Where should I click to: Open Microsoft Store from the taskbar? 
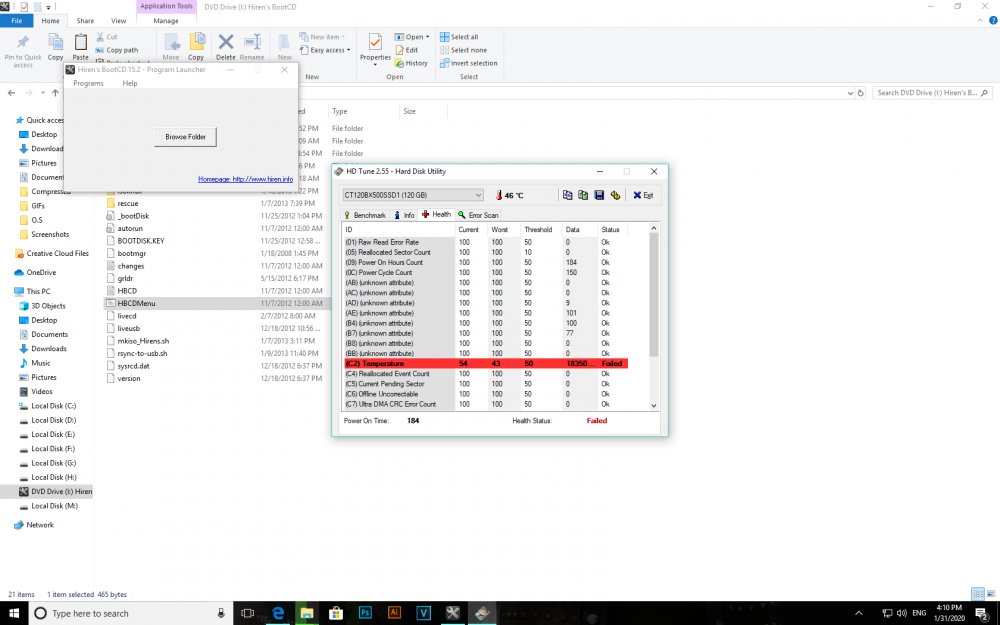[336, 614]
